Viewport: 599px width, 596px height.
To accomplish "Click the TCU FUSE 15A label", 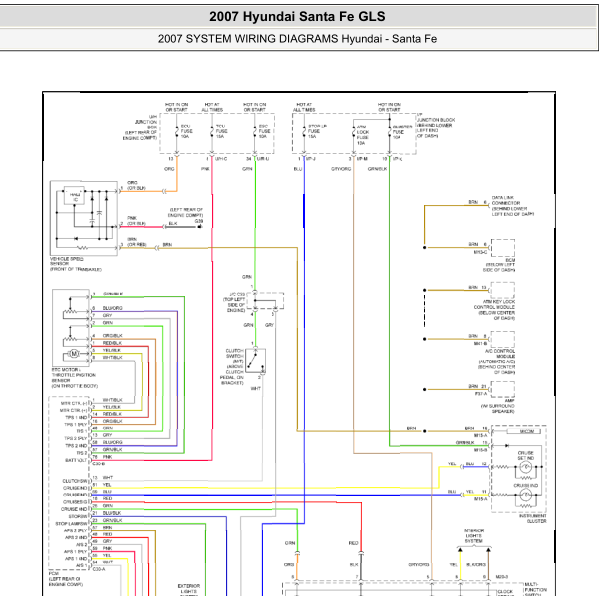I will pyautogui.click(x=222, y=131).
